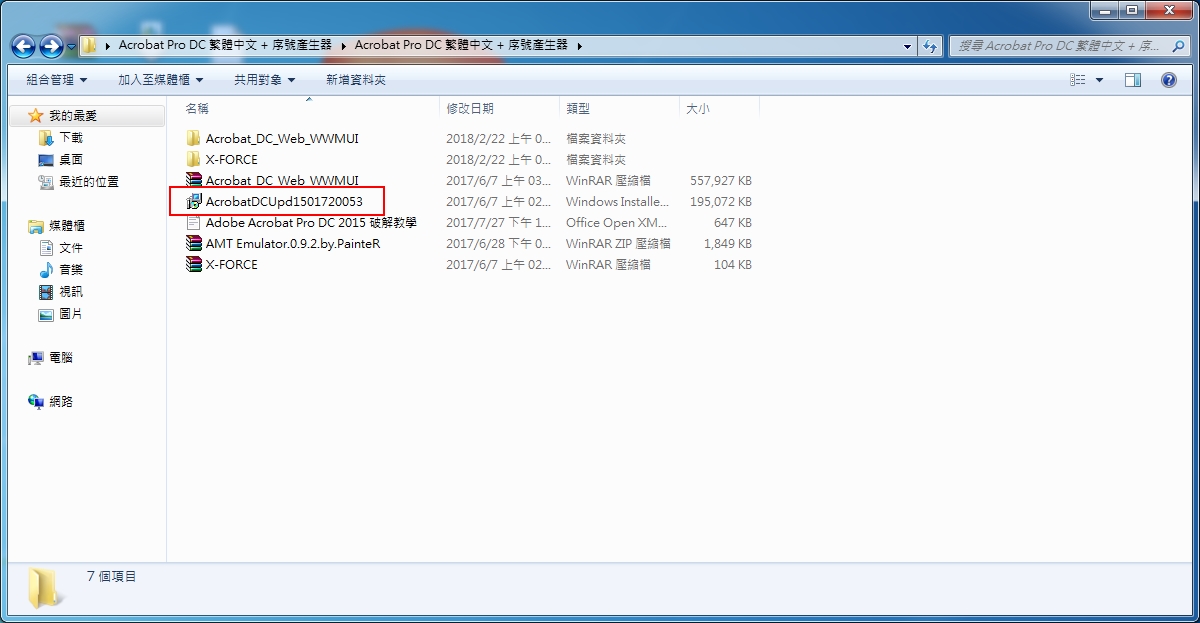
Task: Select file name AcrobatDCUpd1501720053
Action: tap(284, 201)
